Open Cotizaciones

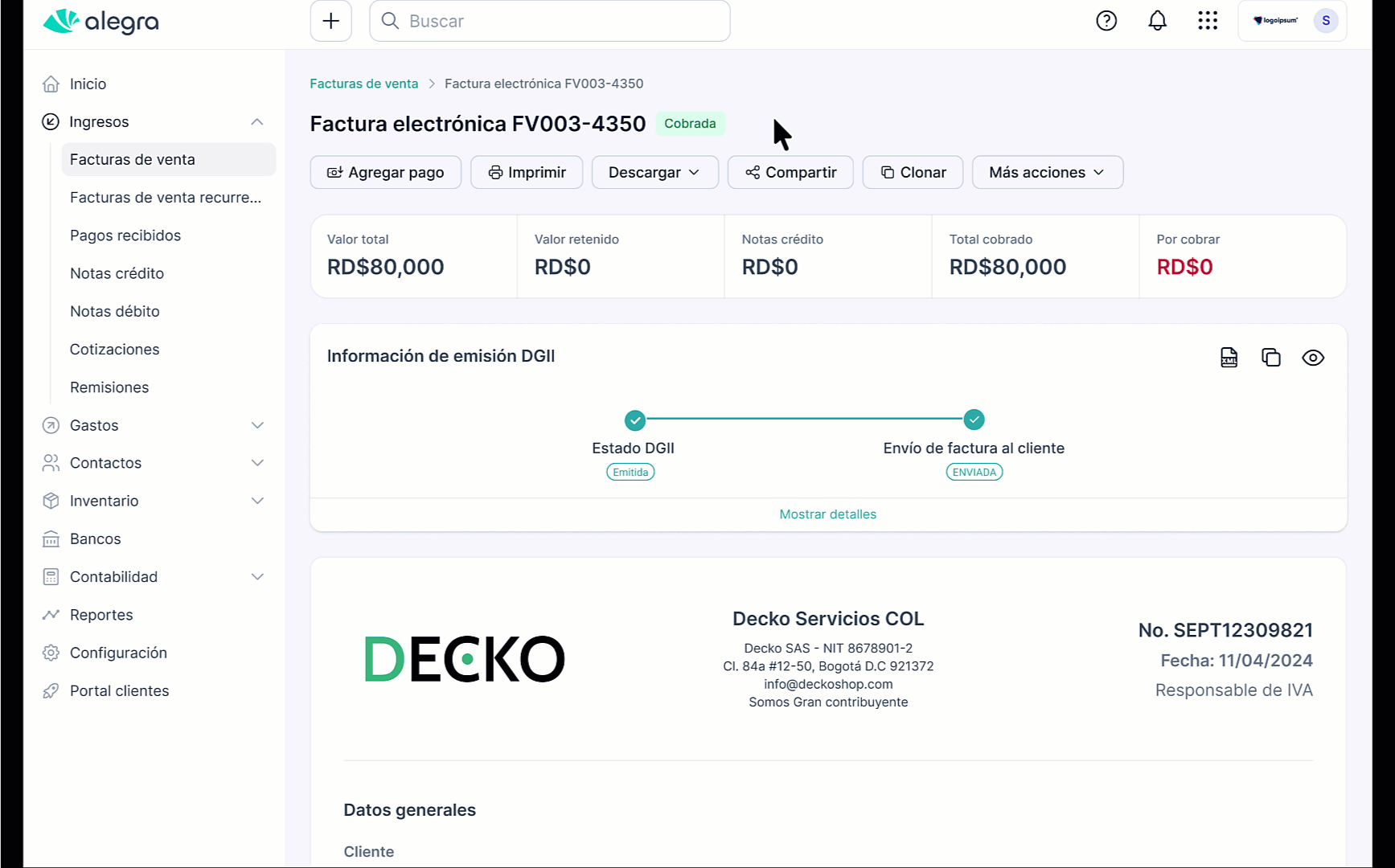[115, 349]
